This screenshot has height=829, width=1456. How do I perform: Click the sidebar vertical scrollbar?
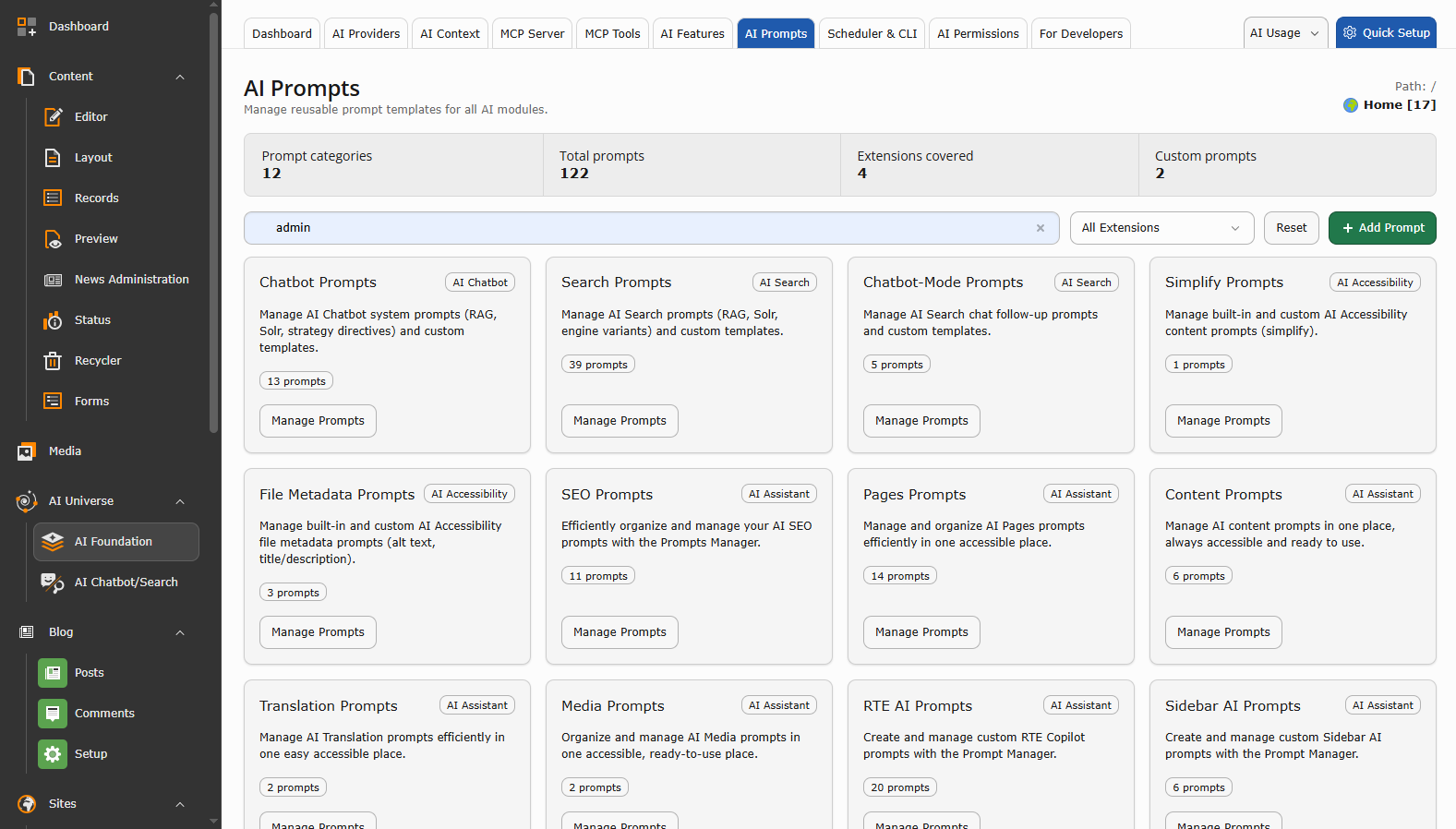214,222
